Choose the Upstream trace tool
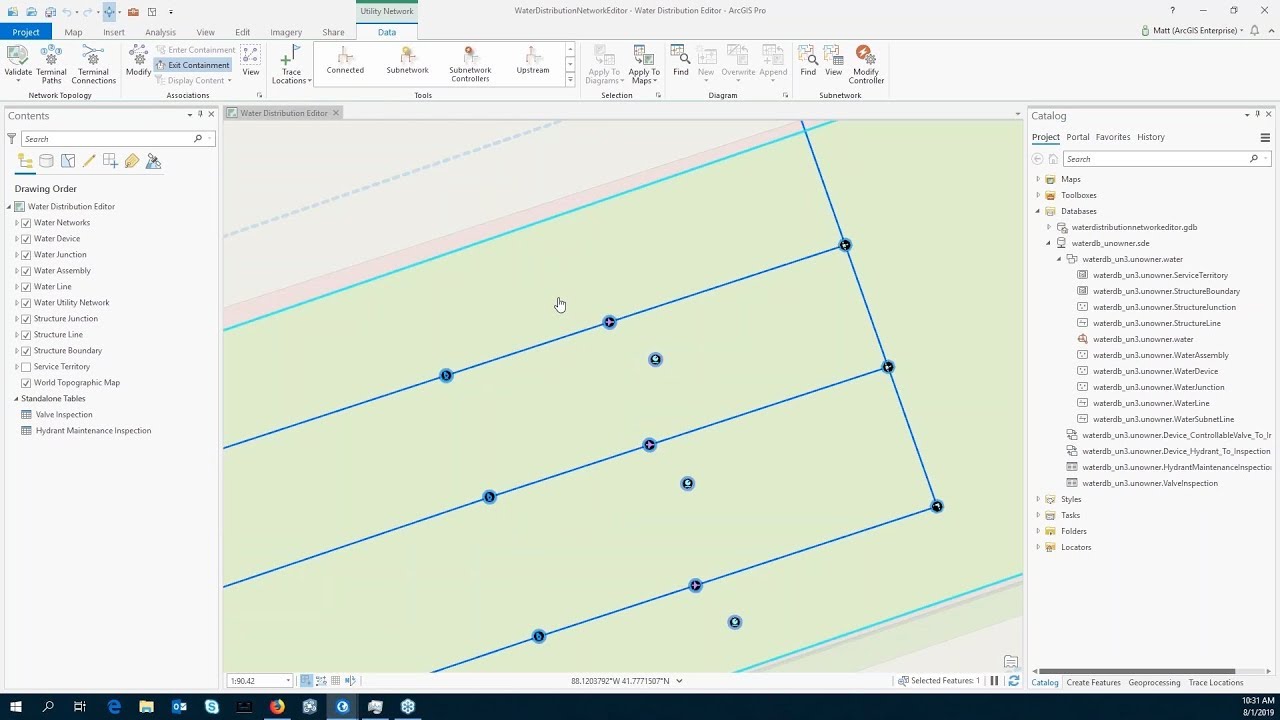Viewport: 1280px width, 720px height. (x=533, y=62)
